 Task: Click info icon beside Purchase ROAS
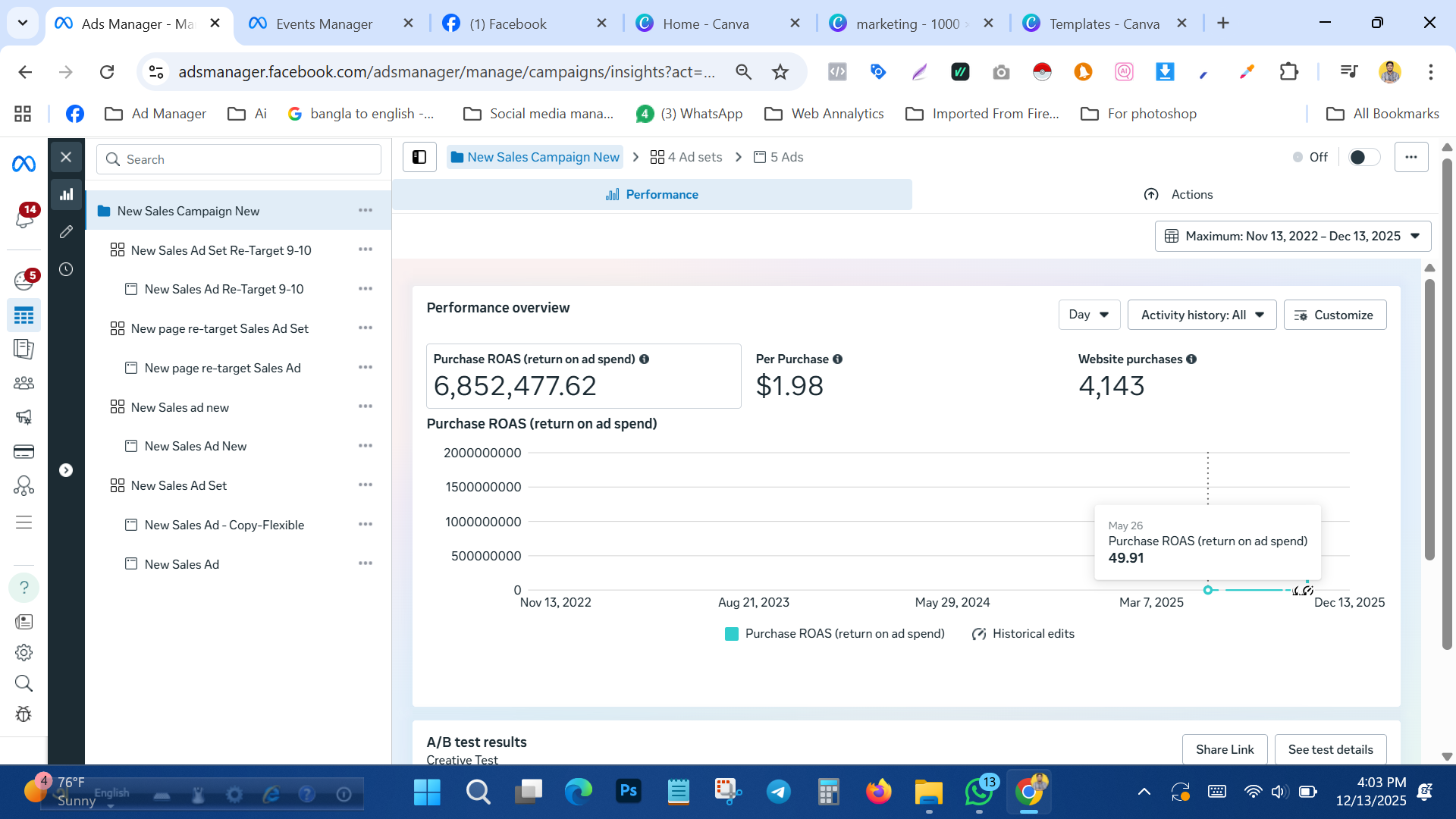tap(644, 359)
